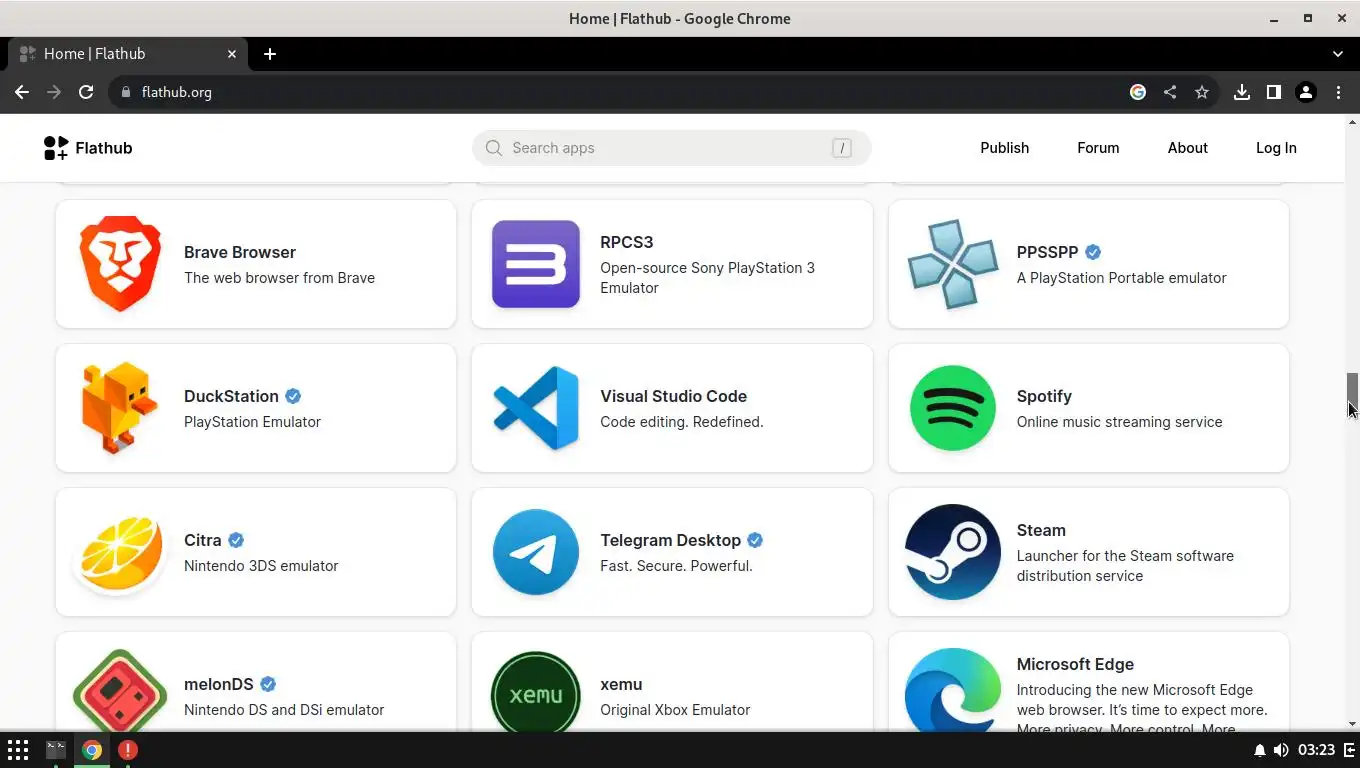
Task: Close the Home | Flathub tab
Action: tap(232, 54)
